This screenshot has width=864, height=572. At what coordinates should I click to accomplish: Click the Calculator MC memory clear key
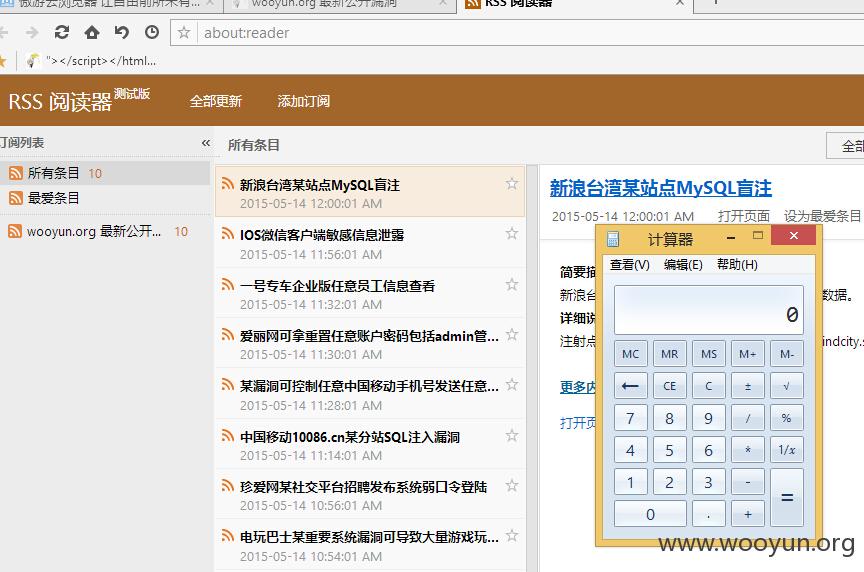point(630,354)
